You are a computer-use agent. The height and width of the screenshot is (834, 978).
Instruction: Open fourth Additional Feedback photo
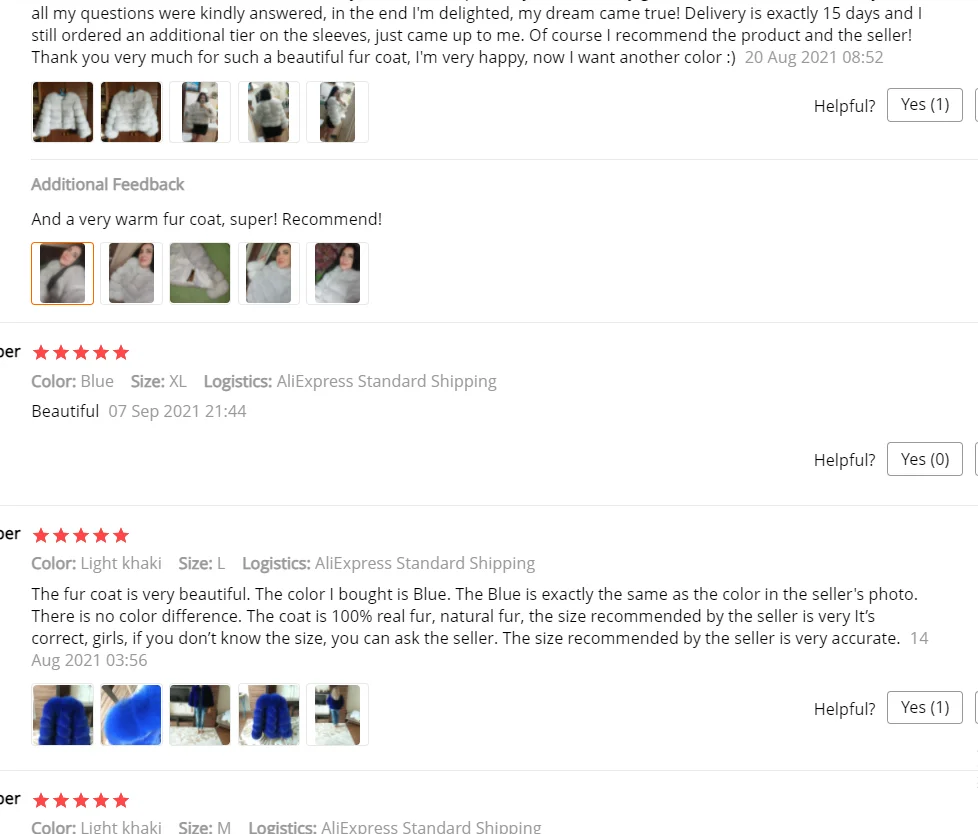click(x=268, y=273)
